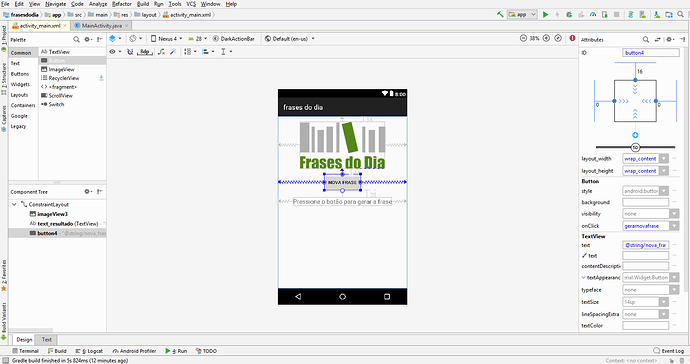Click the Clear All Constraints icon

pyautogui.click(x=161, y=52)
